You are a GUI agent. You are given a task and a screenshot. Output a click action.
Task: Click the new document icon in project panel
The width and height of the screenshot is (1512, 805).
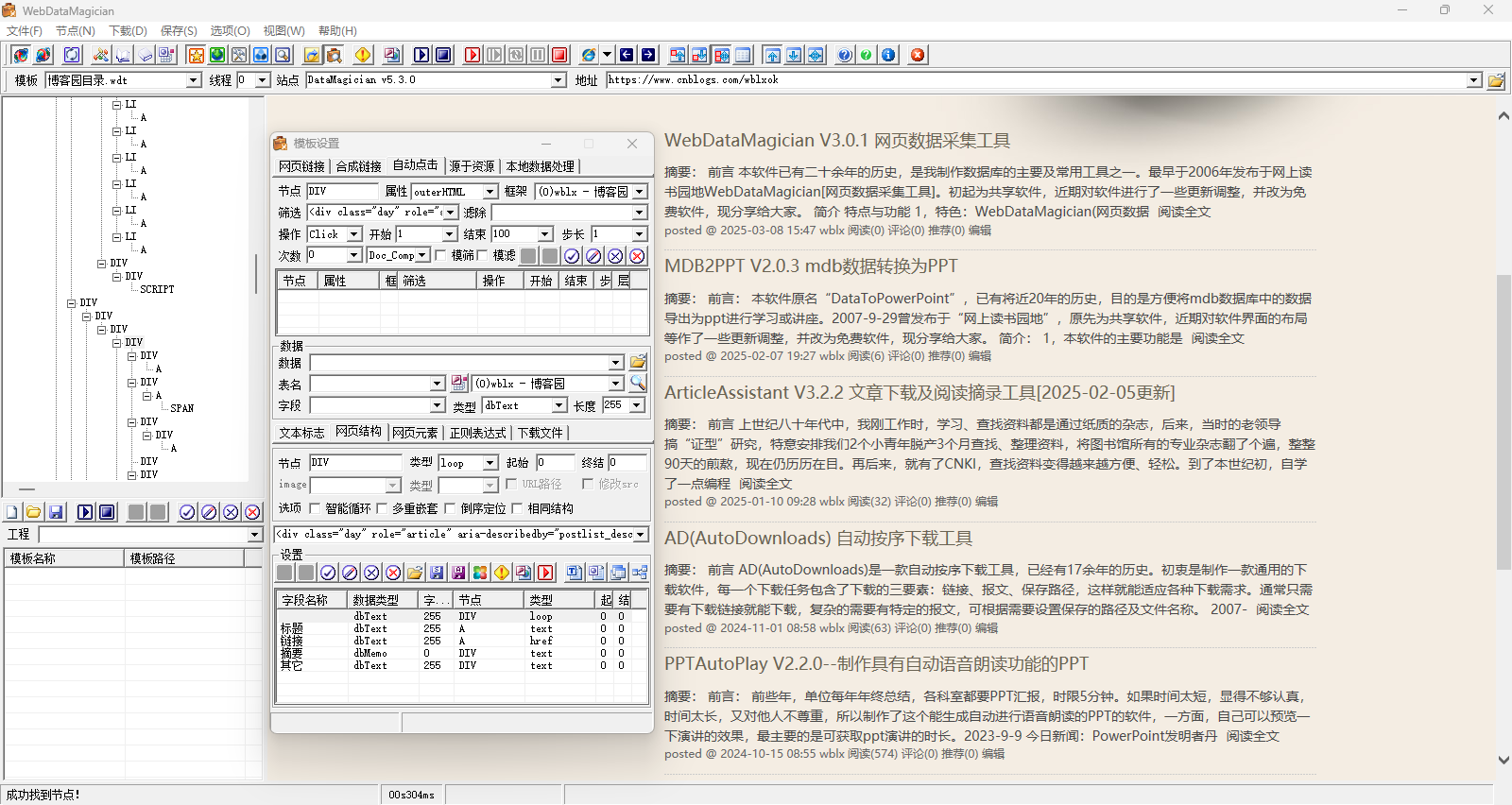[12, 512]
